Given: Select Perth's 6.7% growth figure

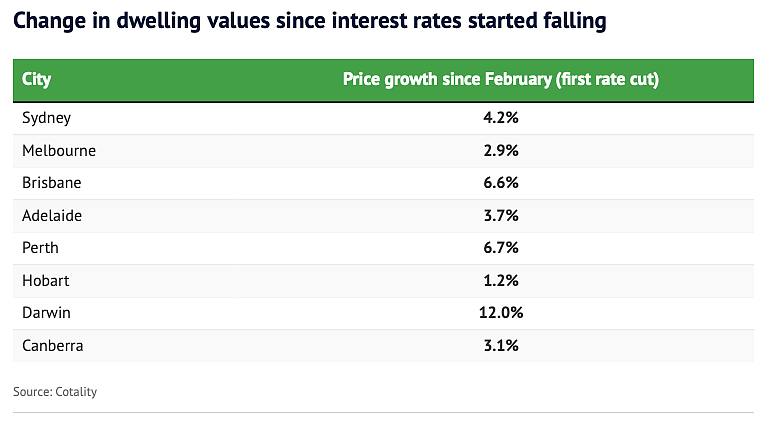Looking at the screenshot, I should click(x=501, y=248).
